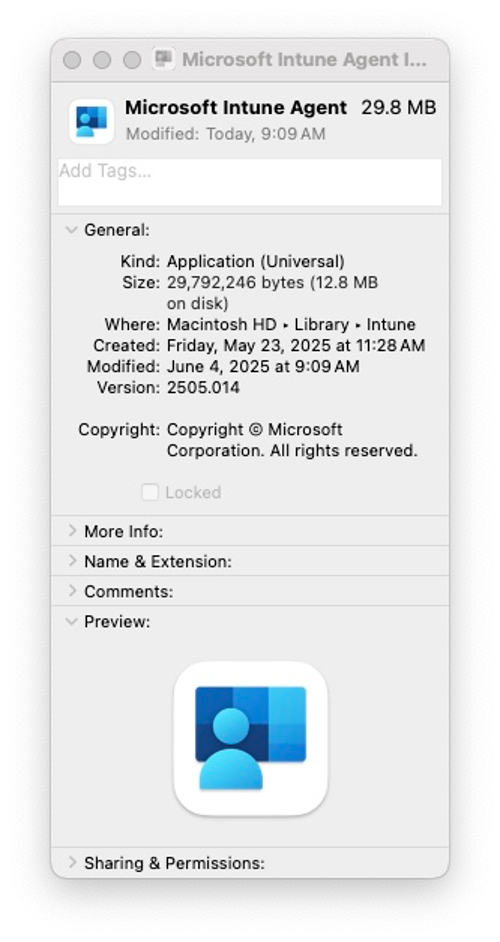Click the 'Application (Universal)' kind value
Image resolution: width=500 pixels, height=942 pixels.
point(255,262)
